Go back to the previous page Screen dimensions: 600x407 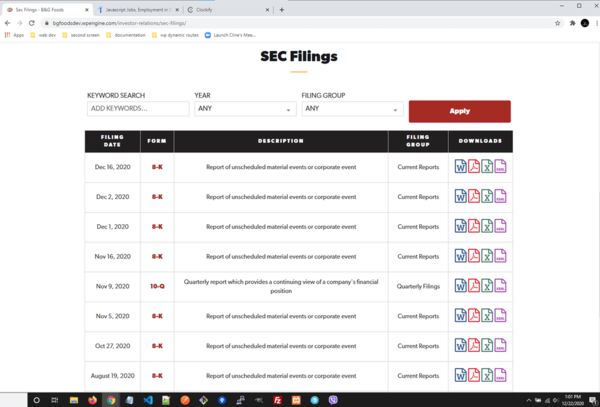tap(7, 23)
